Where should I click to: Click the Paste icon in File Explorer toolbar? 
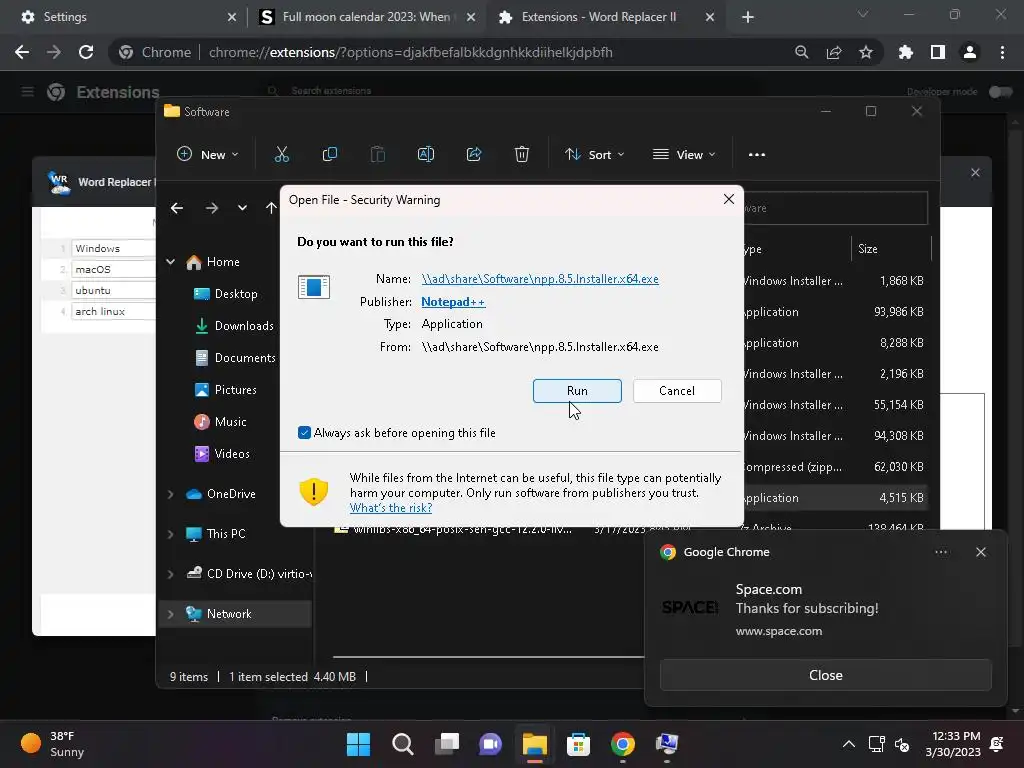[377, 154]
